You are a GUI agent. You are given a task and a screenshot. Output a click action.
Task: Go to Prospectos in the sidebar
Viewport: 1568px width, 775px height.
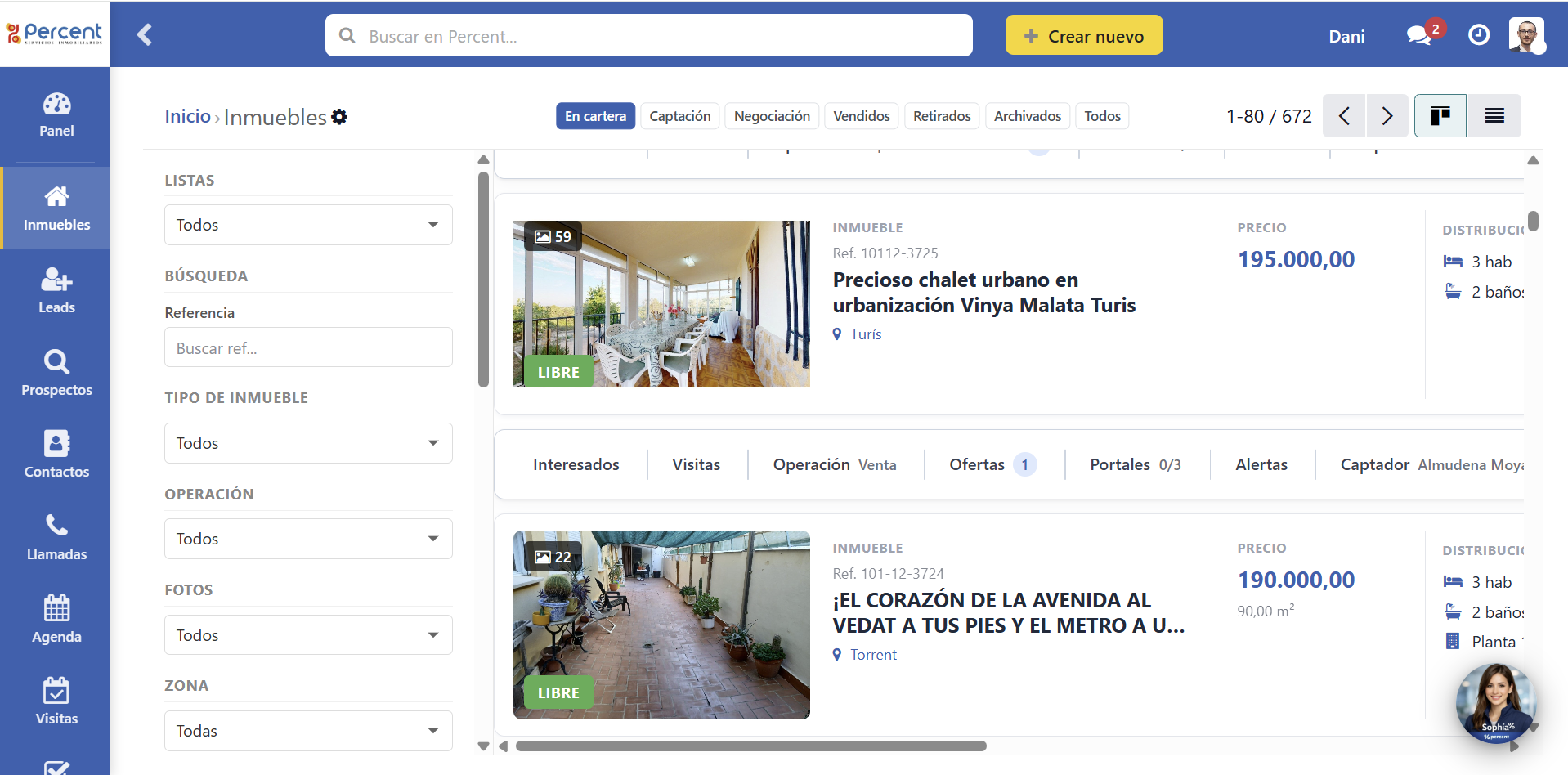[x=56, y=373]
